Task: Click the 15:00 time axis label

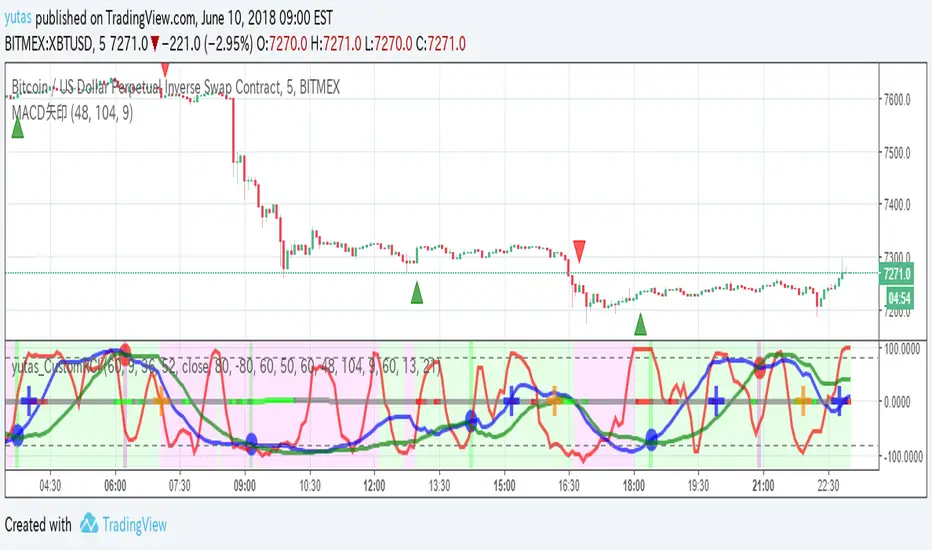Action: [x=504, y=485]
